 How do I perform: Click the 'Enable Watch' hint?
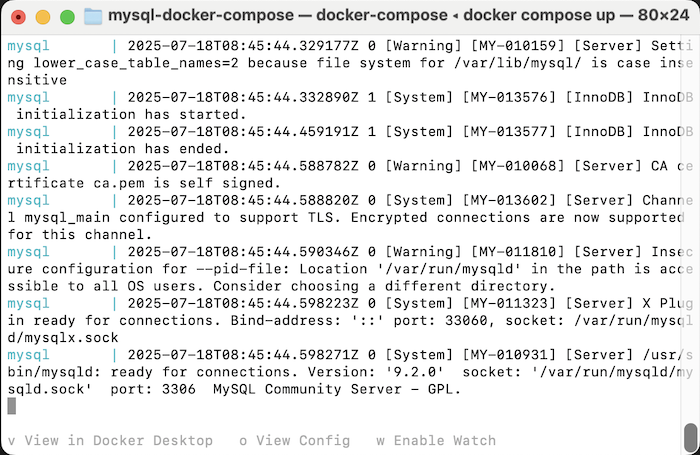[436, 441]
